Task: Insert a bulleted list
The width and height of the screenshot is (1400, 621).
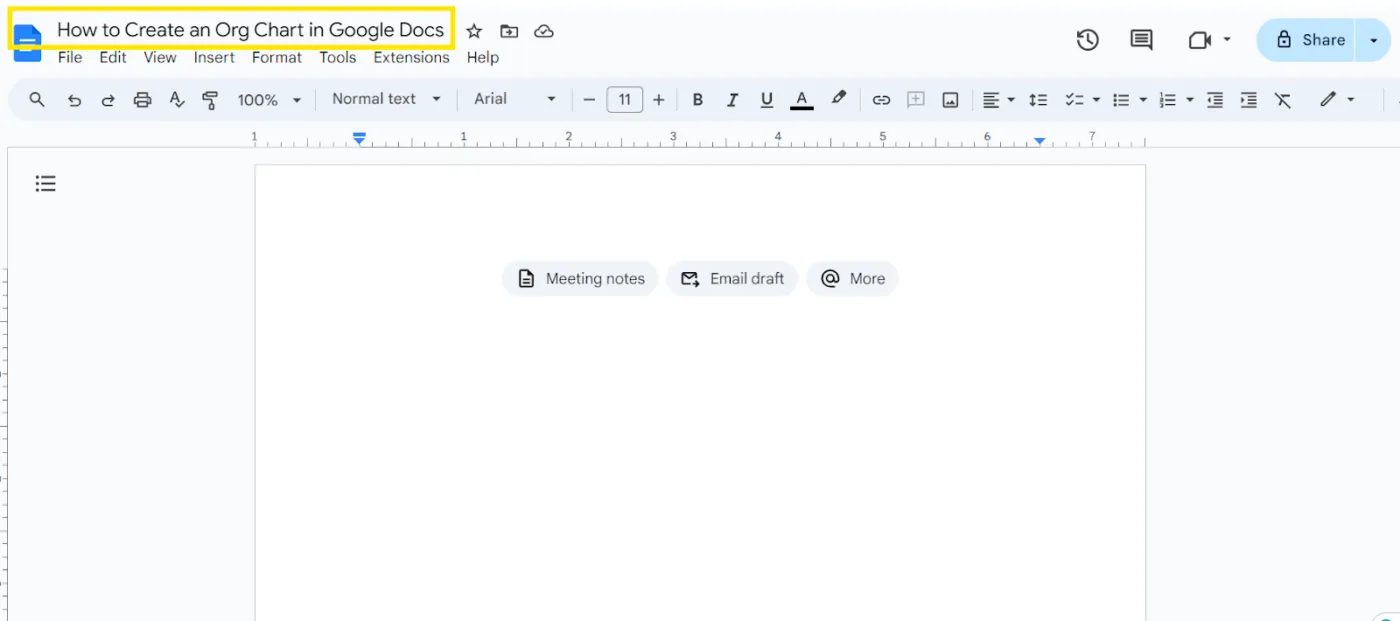Action: click(1121, 99)
